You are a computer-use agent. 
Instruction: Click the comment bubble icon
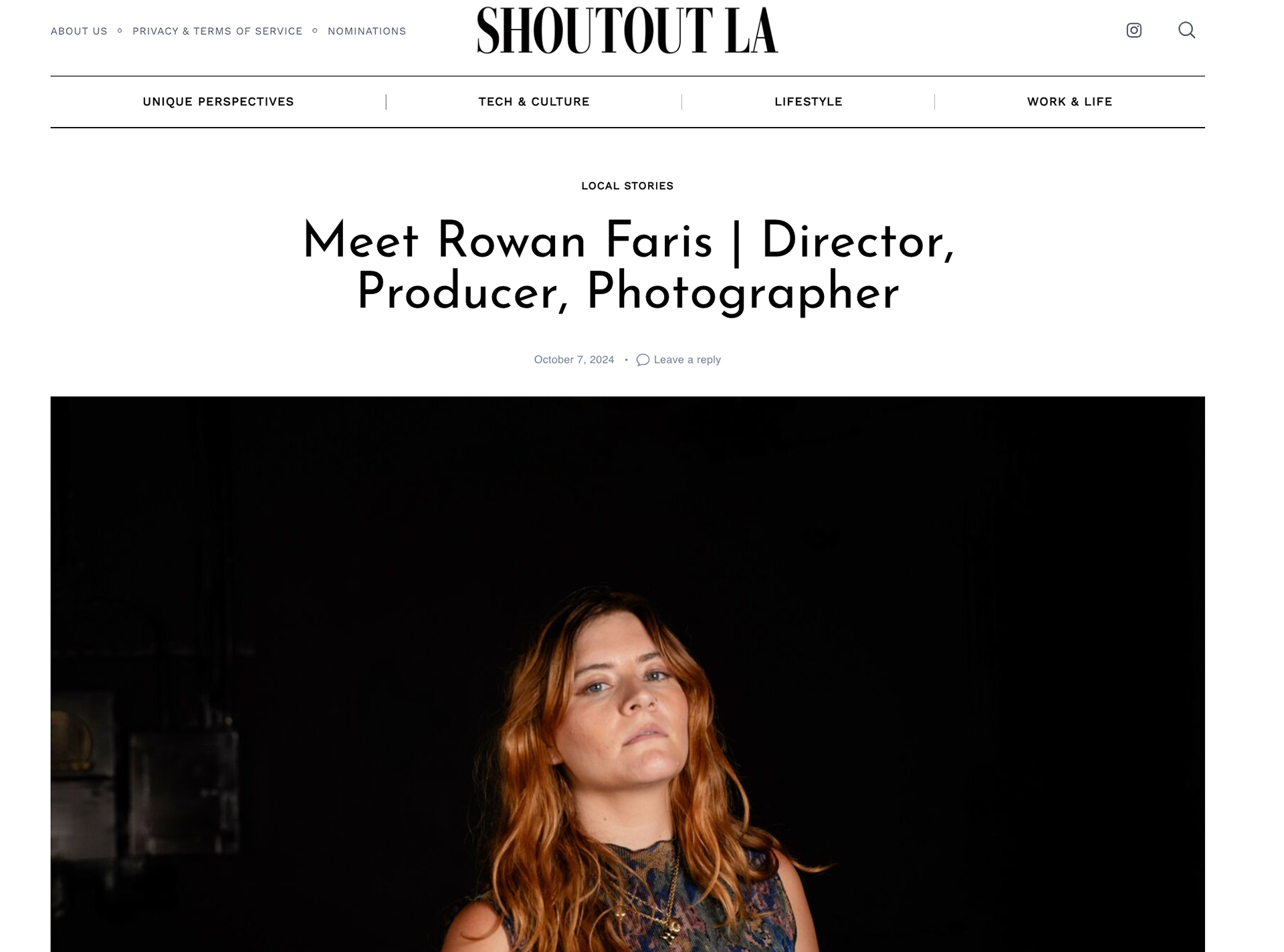pyautogui.click(x=643, y=360)
